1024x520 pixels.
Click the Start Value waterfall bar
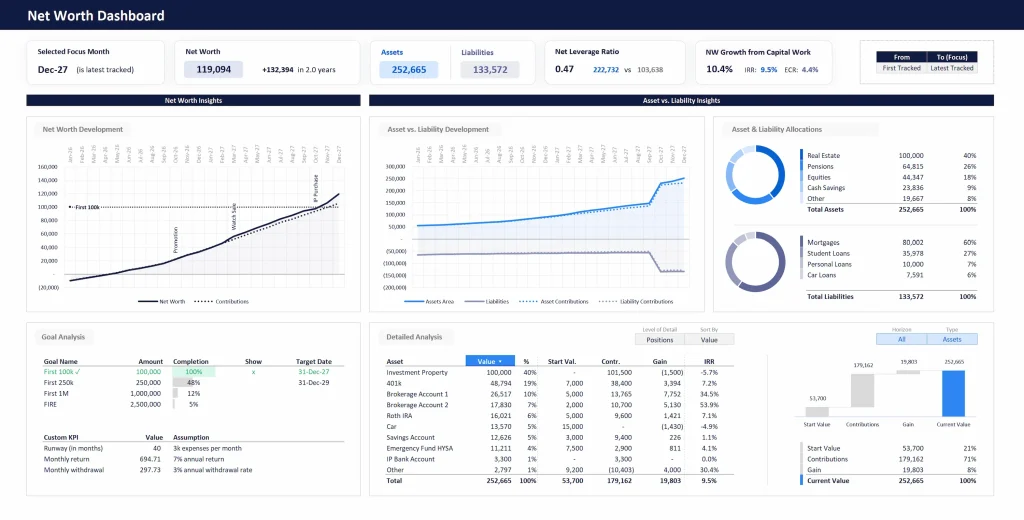click(817, 411)
